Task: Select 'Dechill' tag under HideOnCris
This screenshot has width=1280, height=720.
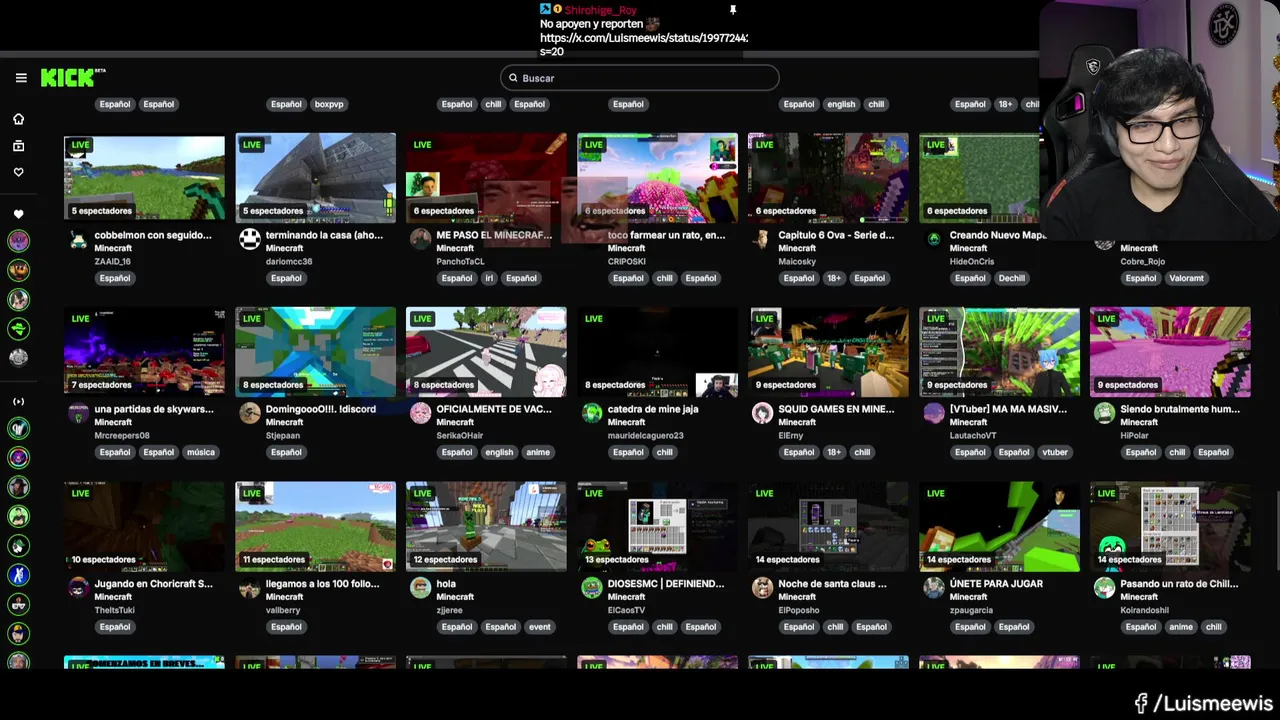Action: click(1012, 278)
